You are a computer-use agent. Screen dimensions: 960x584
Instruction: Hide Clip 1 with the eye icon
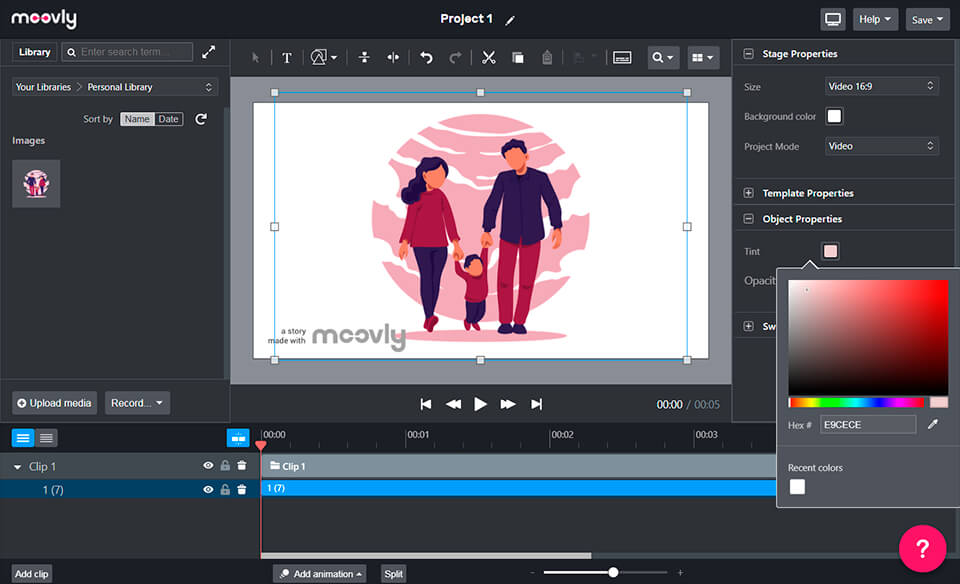[208, 466]
